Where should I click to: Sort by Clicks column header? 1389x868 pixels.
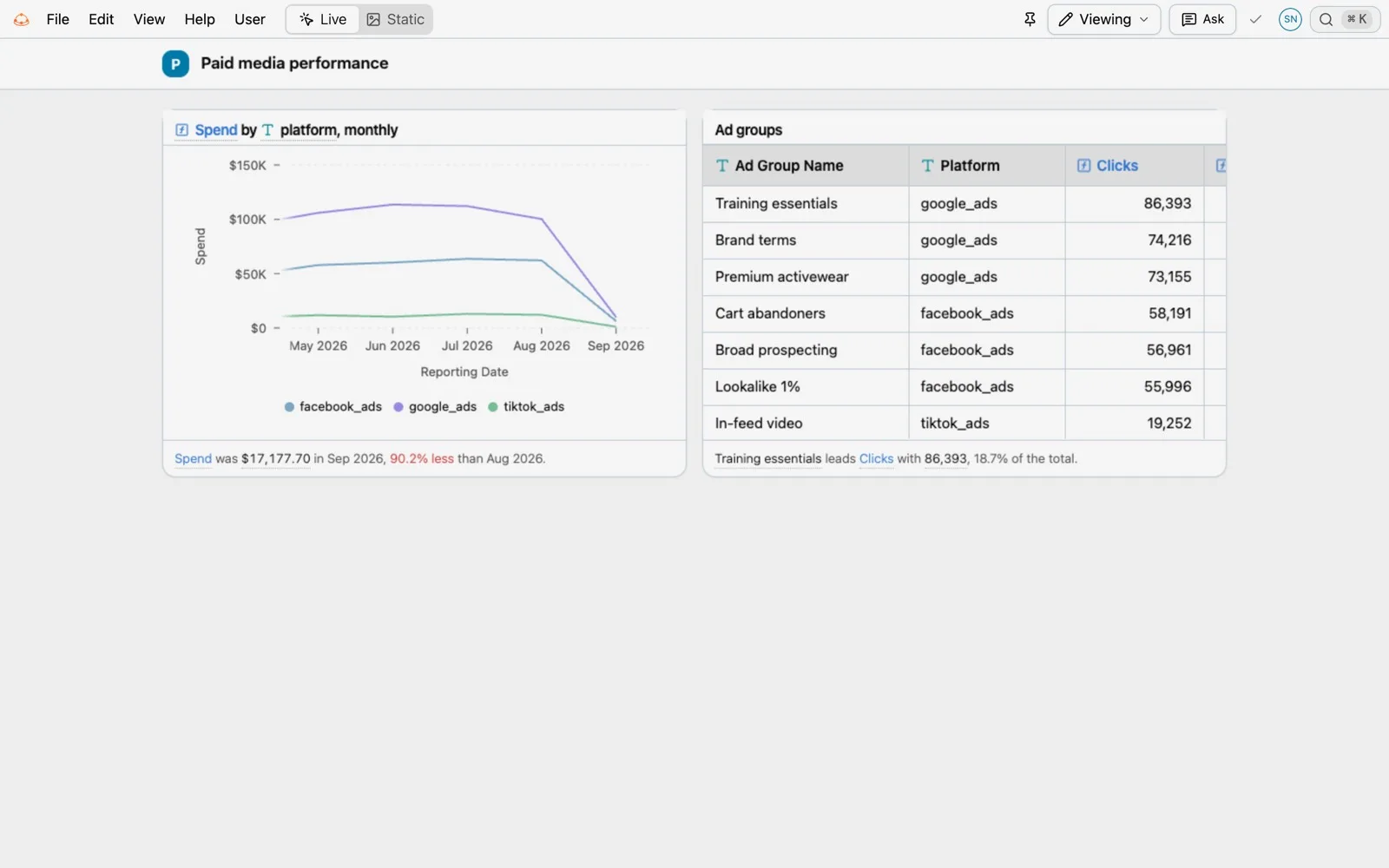(1135, 166)
